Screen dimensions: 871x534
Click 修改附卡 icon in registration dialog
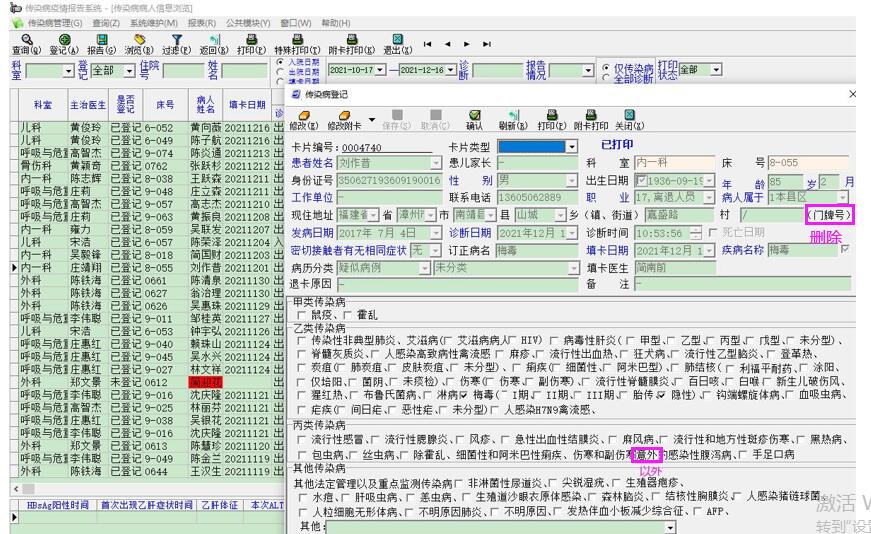click(344, 115)
